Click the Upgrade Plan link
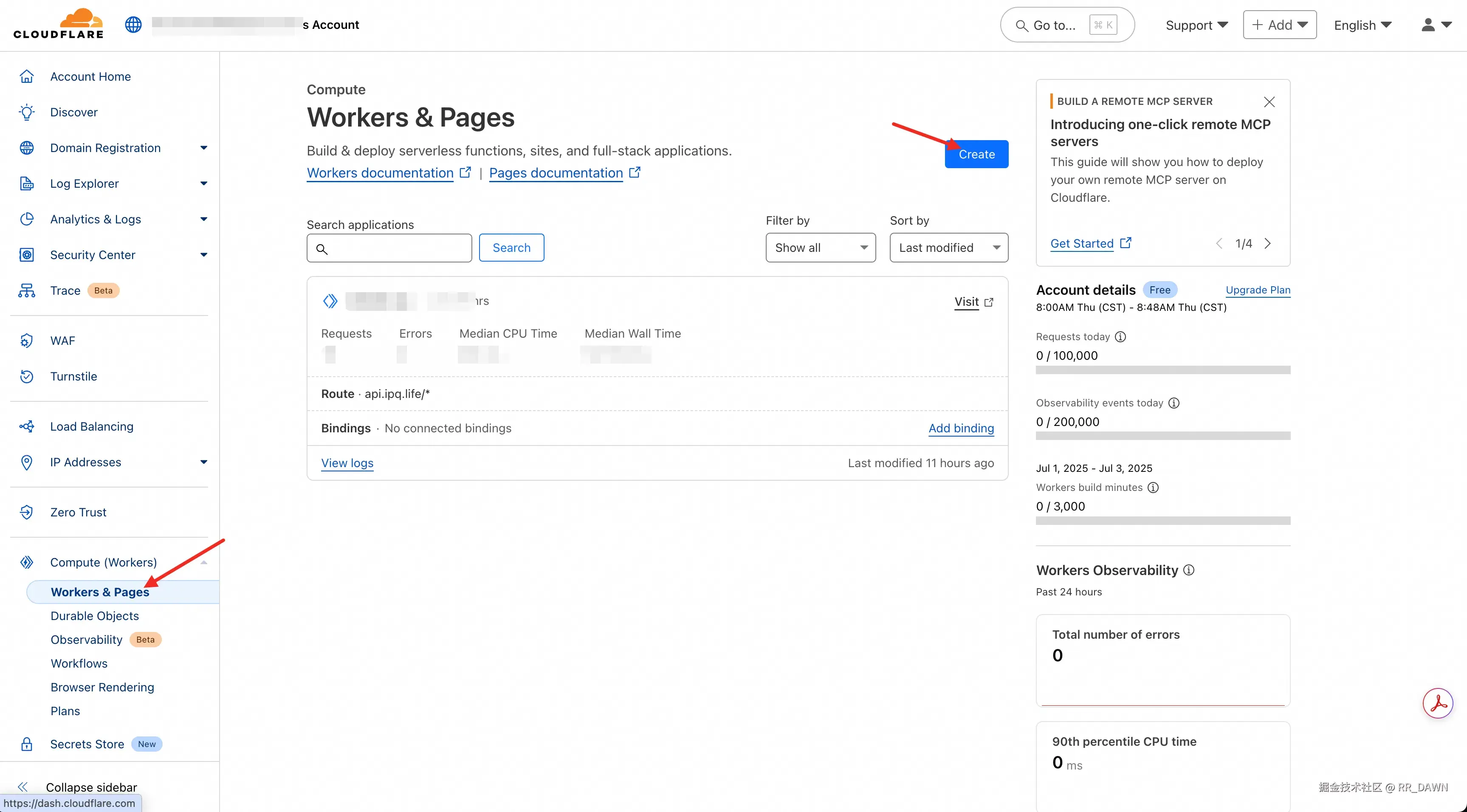1467x812 pixels. point(1258,290)
